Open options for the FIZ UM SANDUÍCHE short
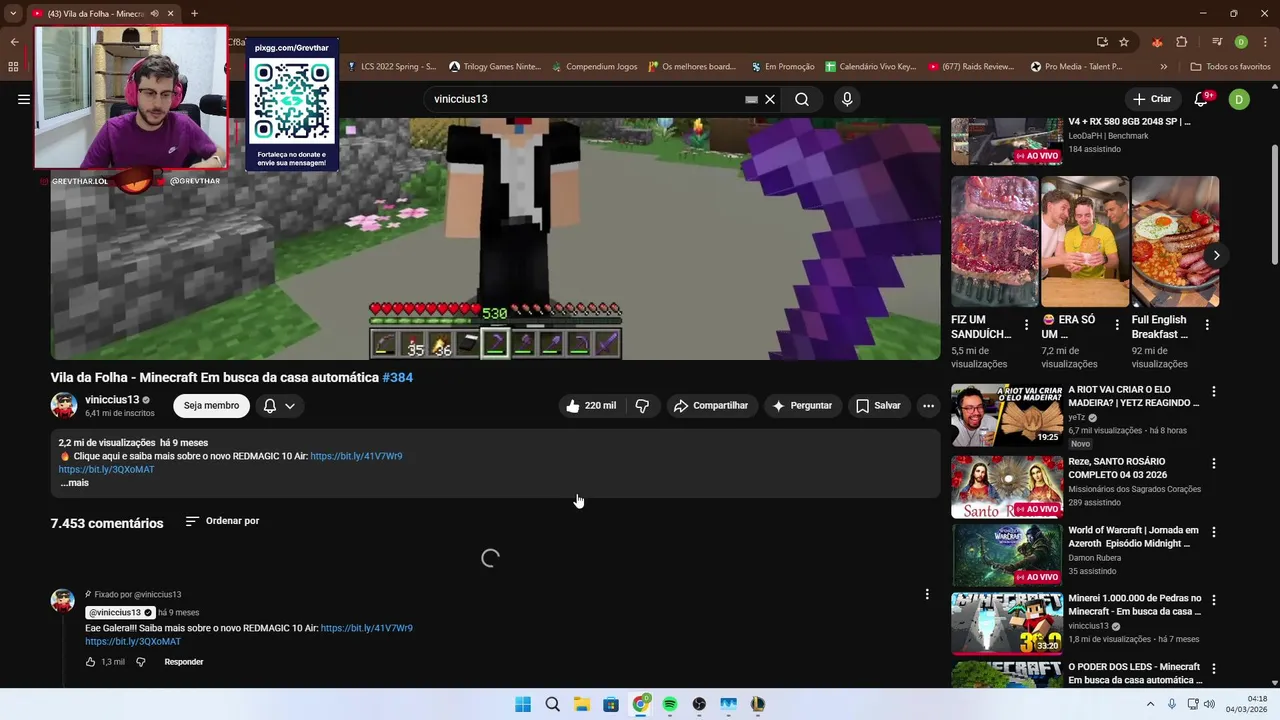Screen dimensions: 1280x720 click(1026, 324)
